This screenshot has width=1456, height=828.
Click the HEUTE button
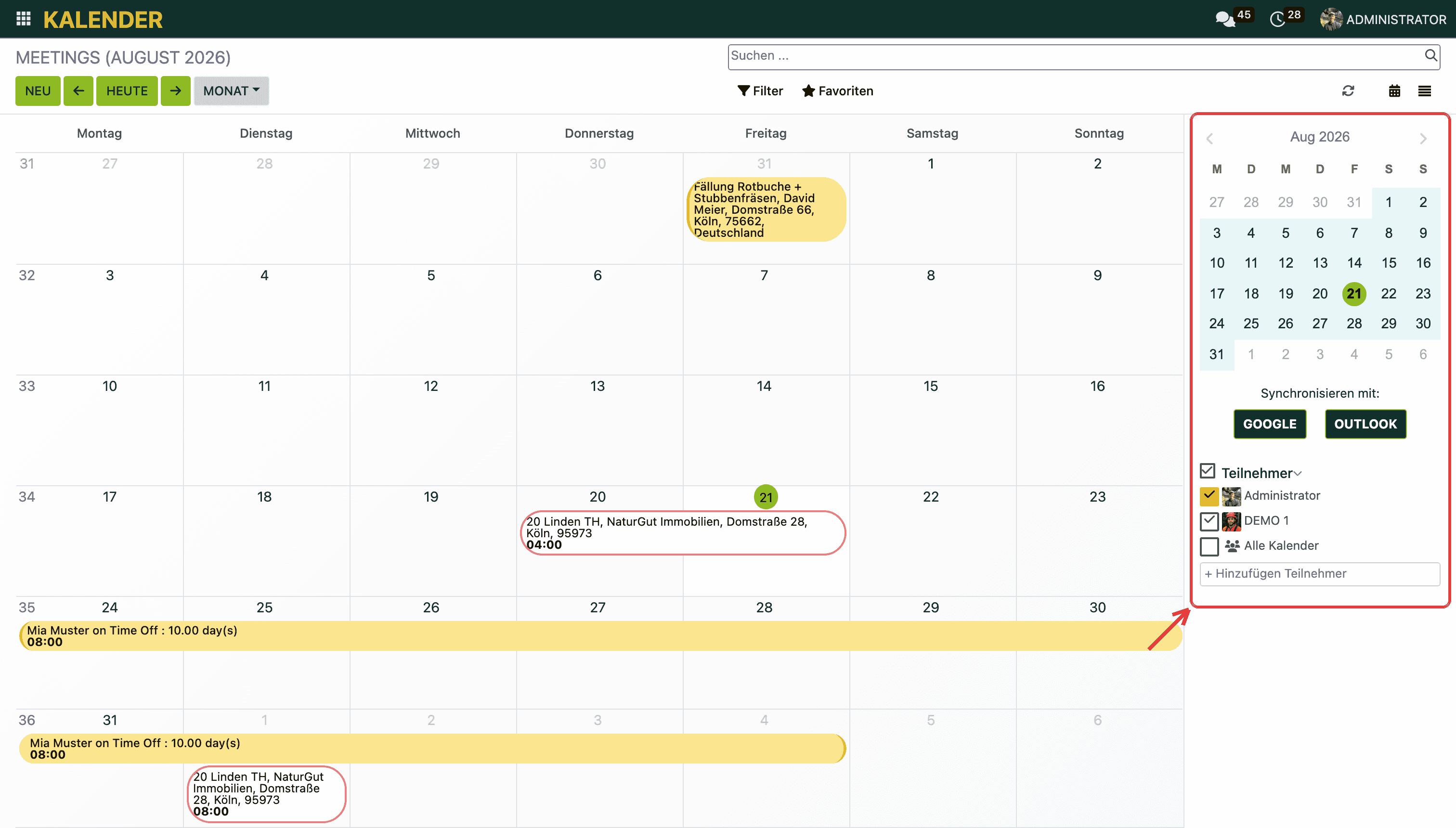[x=127, y=91]
